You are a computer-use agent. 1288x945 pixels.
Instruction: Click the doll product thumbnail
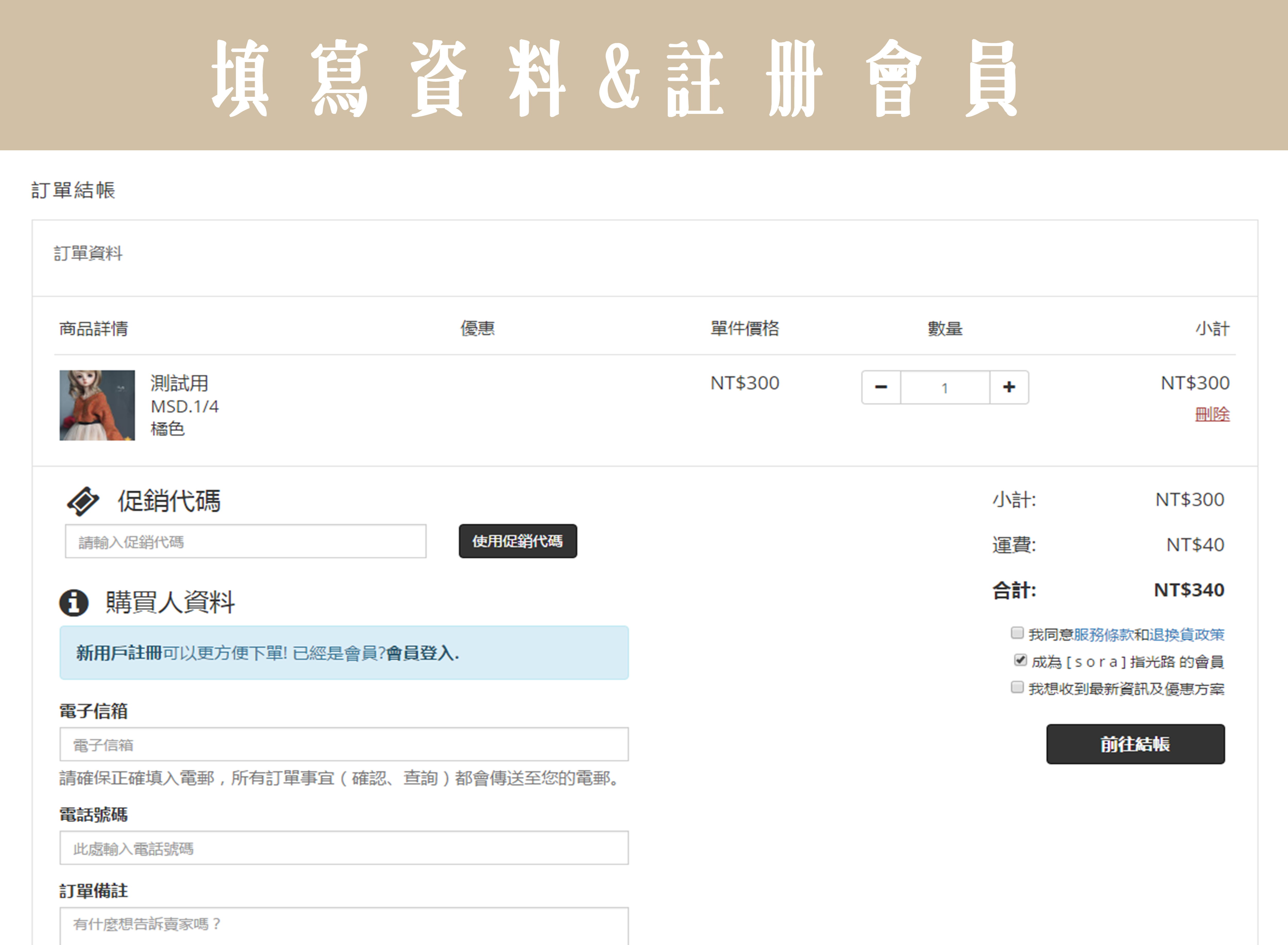click(97, 405)
